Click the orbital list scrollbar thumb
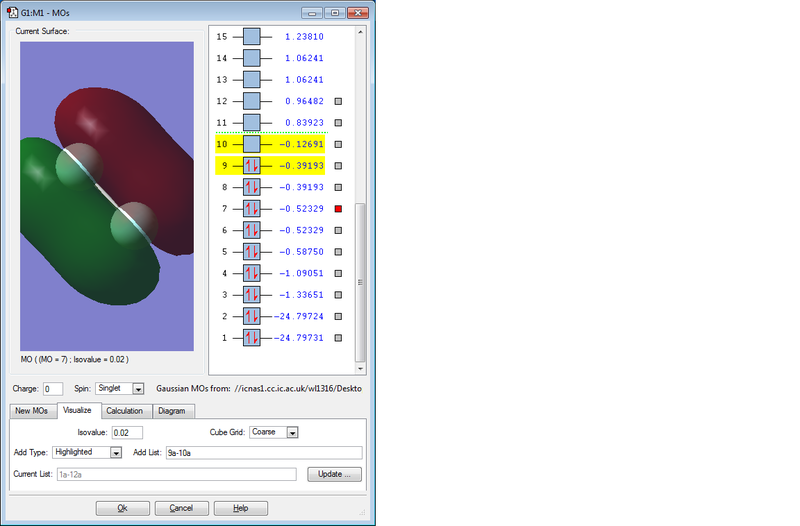The height and width of the screenshot is (526, 800). click(360, 282)
